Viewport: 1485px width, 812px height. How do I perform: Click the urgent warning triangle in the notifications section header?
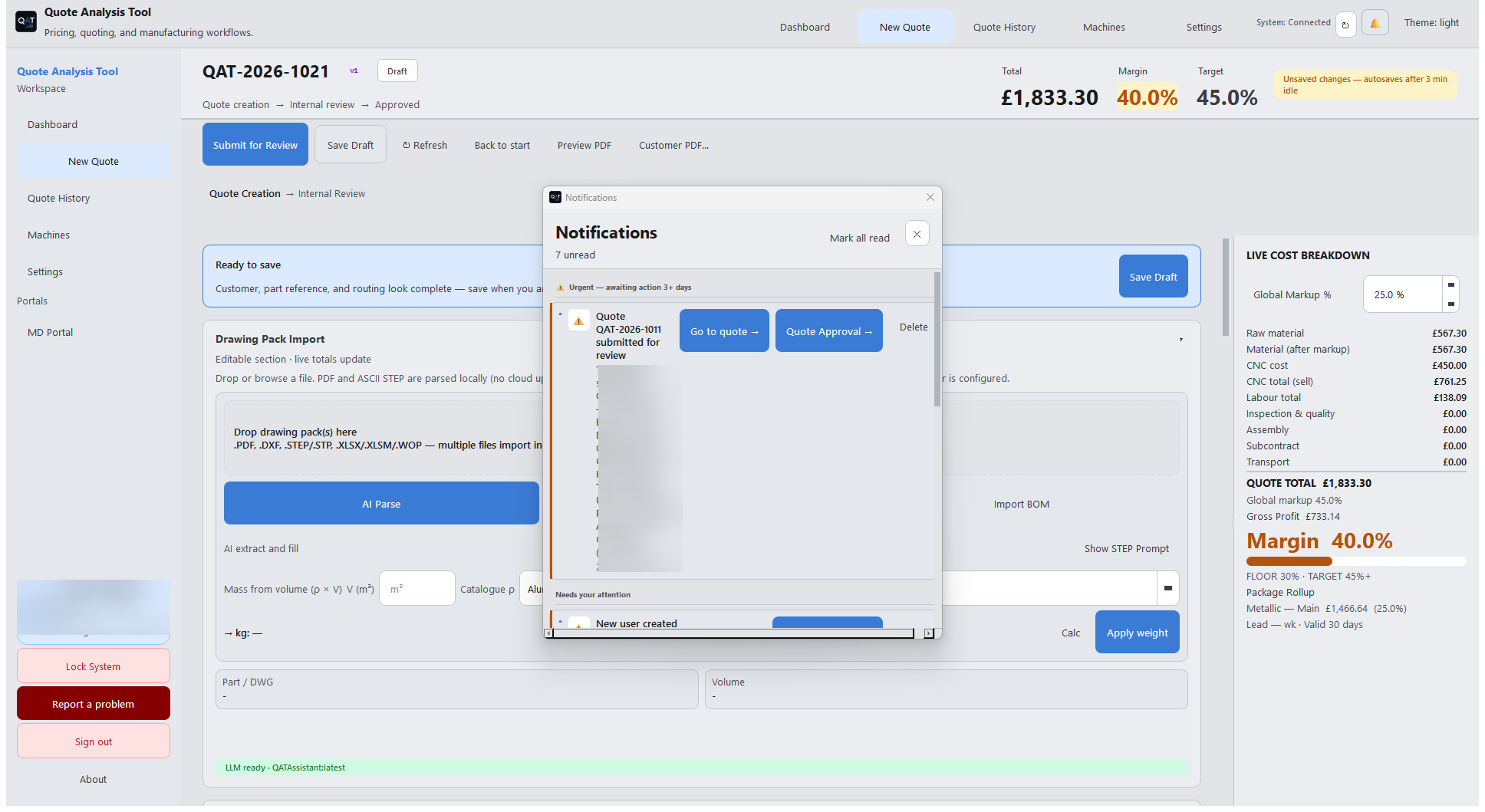pyautogui.click(x=561, y=288)
